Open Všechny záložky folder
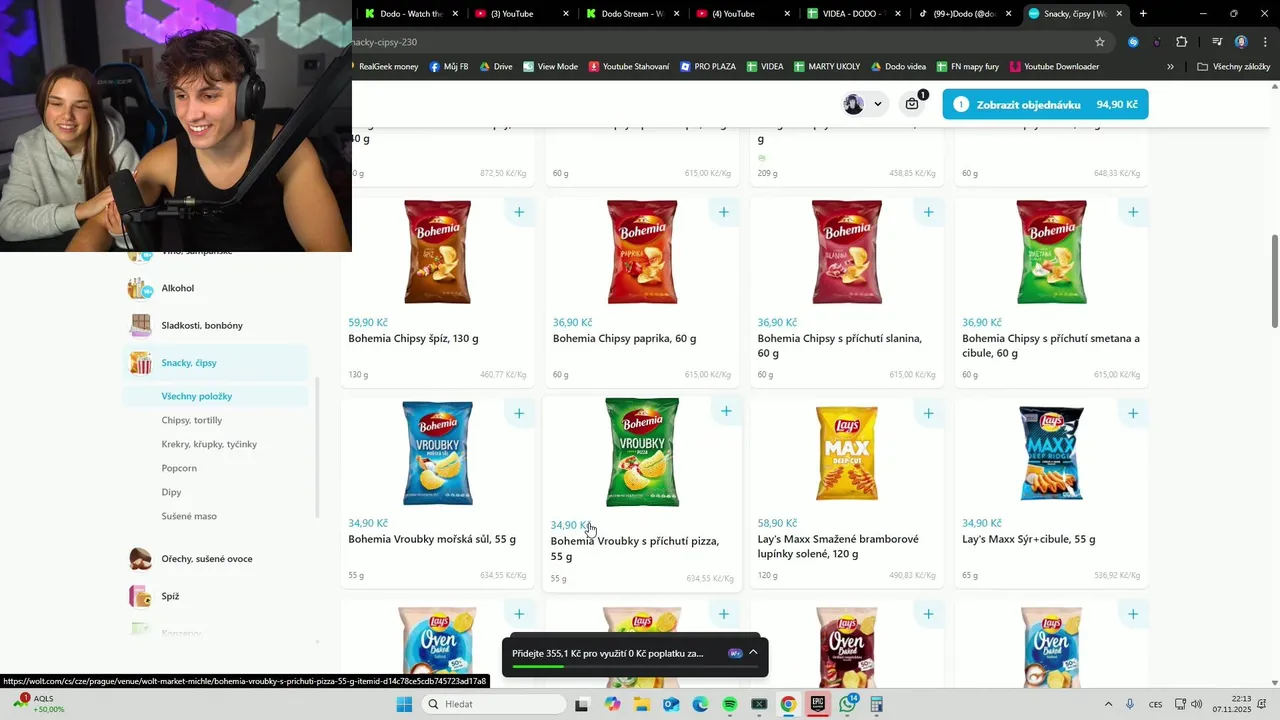This screenshot has height=720, width=1280. click(x=1234, y=67)
